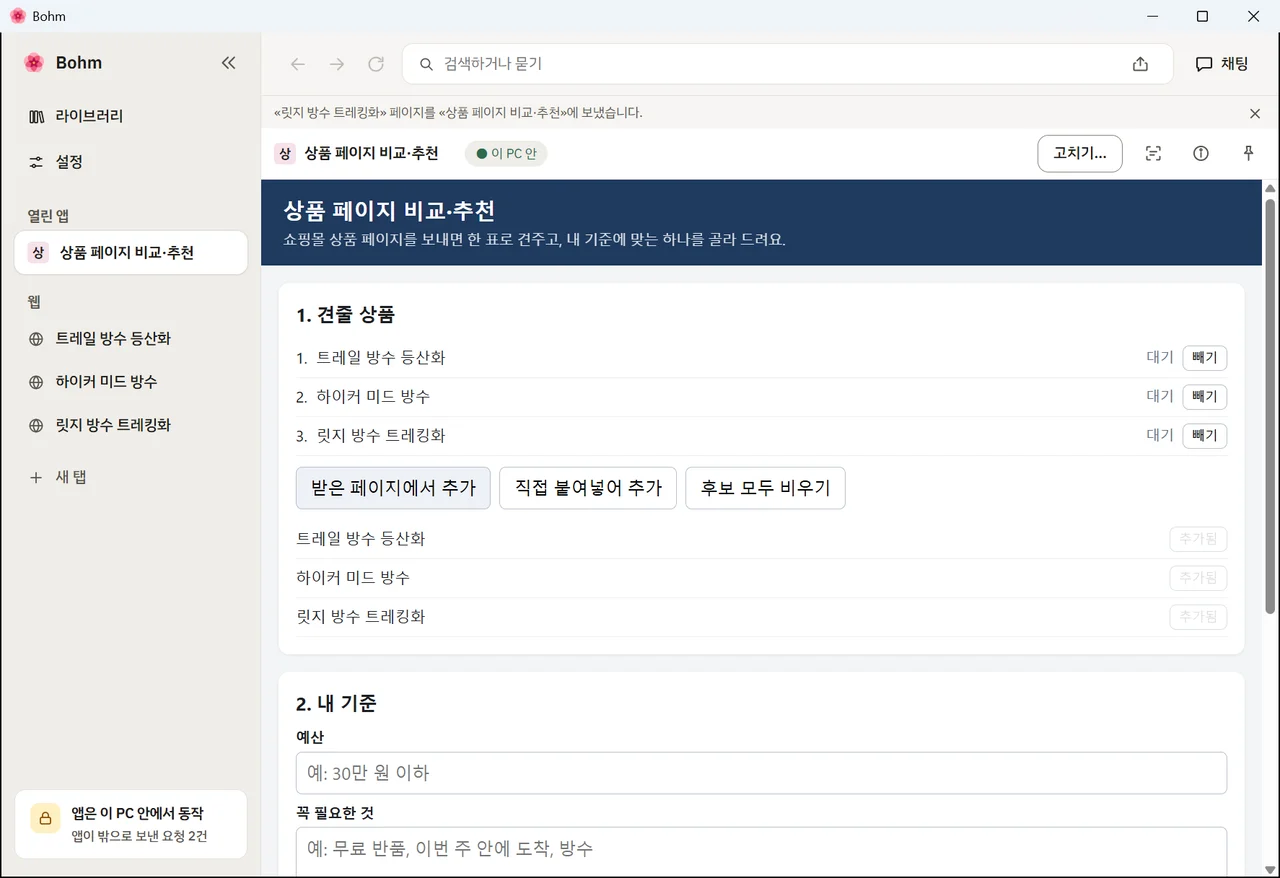Image resolution: width=1280 pixels, height=878 pixels.
Task: Click the 앱이 밖으로 보낸 요청 2건 text
Action: (139, 836)
